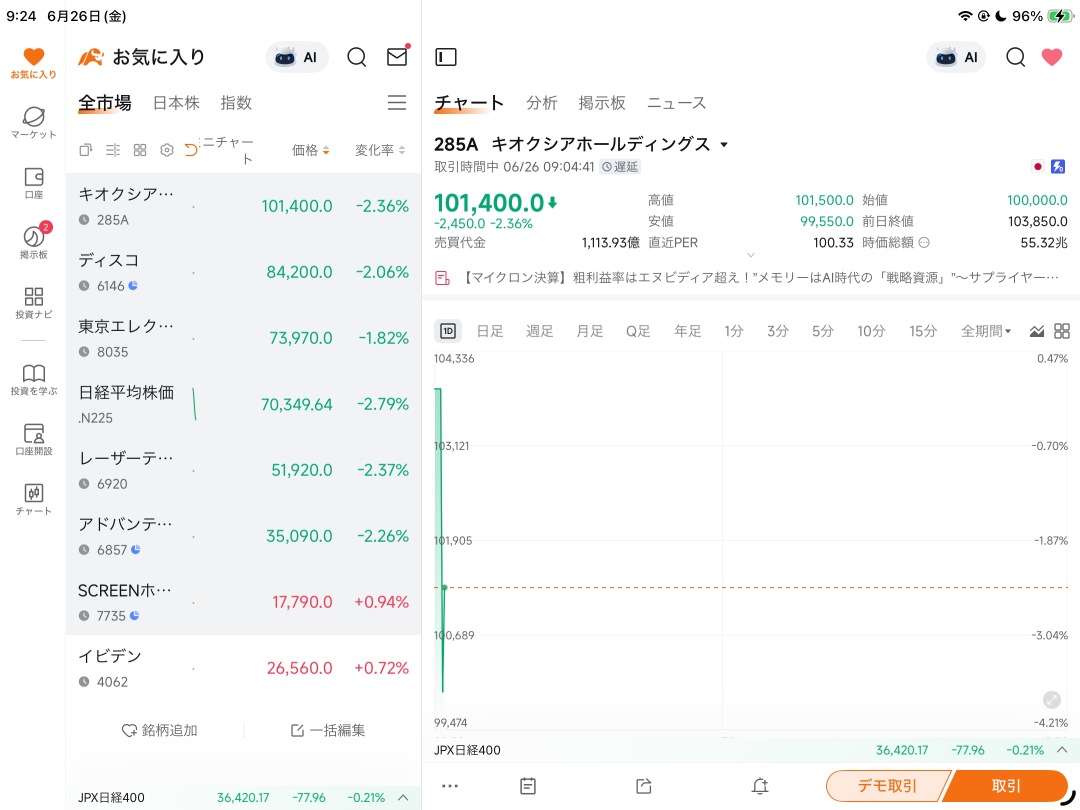Tap the market cap info circle icon
Screen dimensions: 1080x810
924,242
